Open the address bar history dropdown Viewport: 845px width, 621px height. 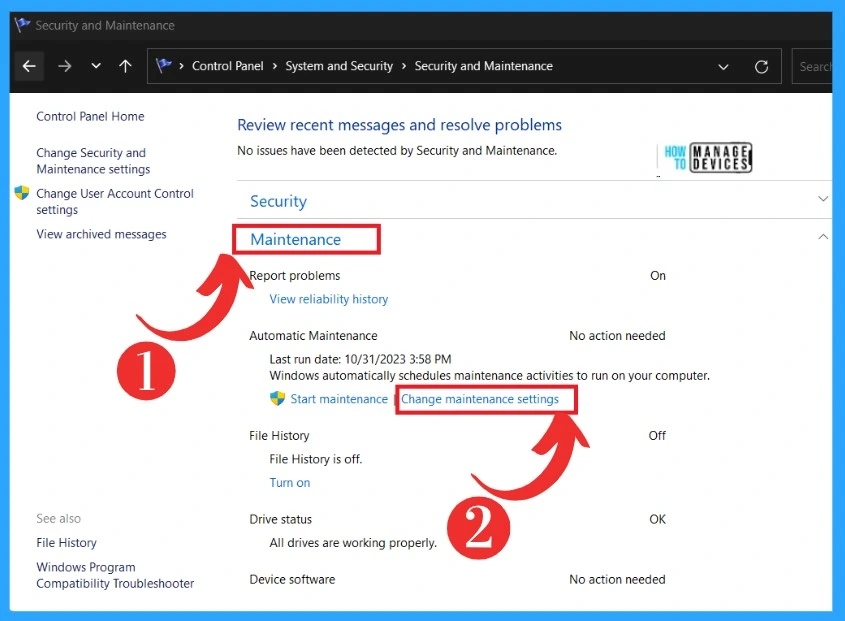tap(723, 67)
